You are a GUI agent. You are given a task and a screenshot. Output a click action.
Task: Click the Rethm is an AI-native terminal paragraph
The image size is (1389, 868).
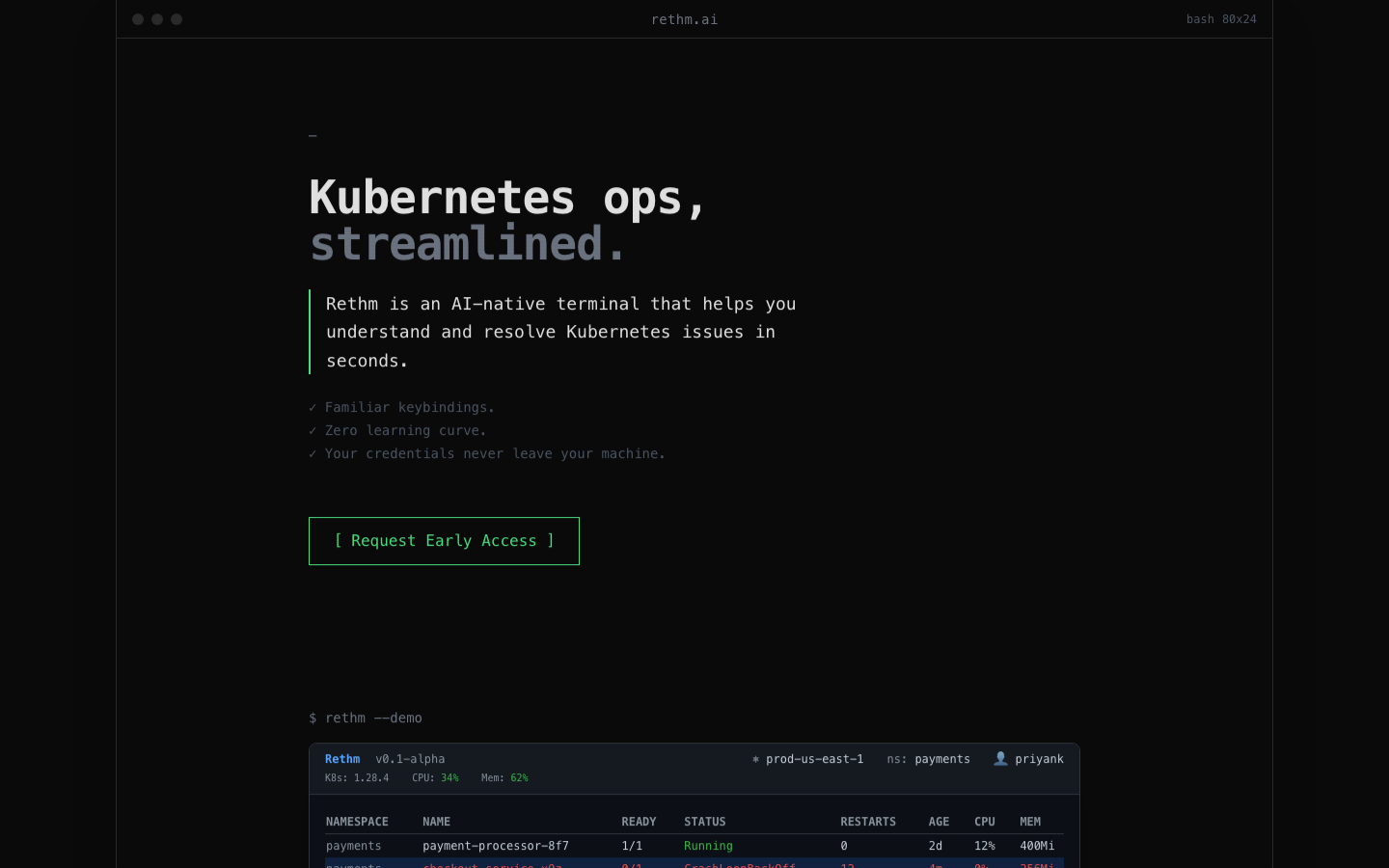(561, 332)
